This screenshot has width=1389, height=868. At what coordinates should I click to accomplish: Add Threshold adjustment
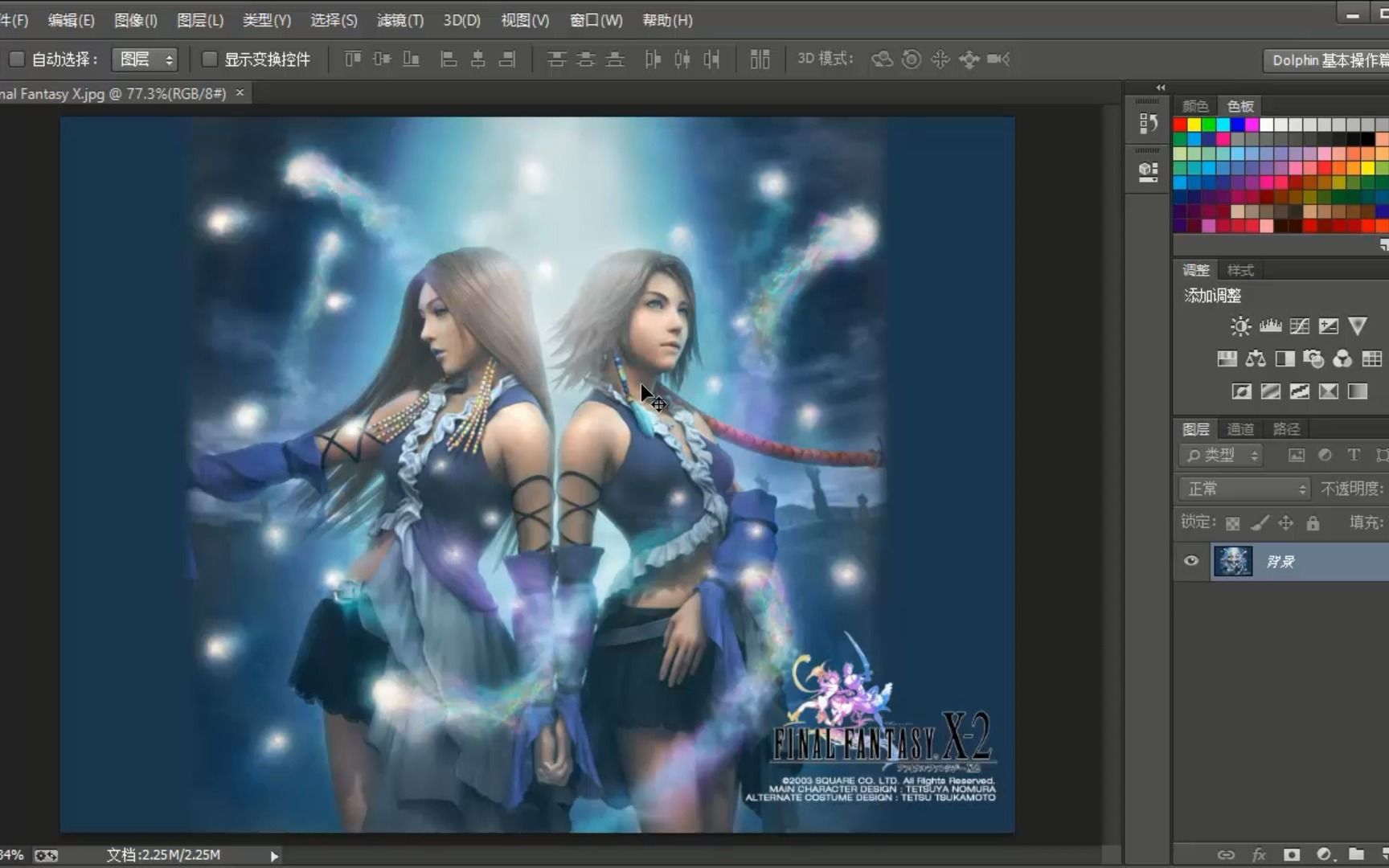(x=1299, y=391)
